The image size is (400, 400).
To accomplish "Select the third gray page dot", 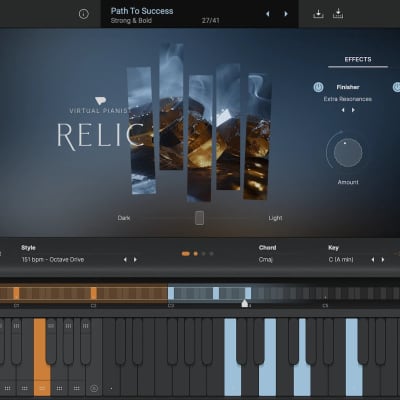I will click(204, 254).
